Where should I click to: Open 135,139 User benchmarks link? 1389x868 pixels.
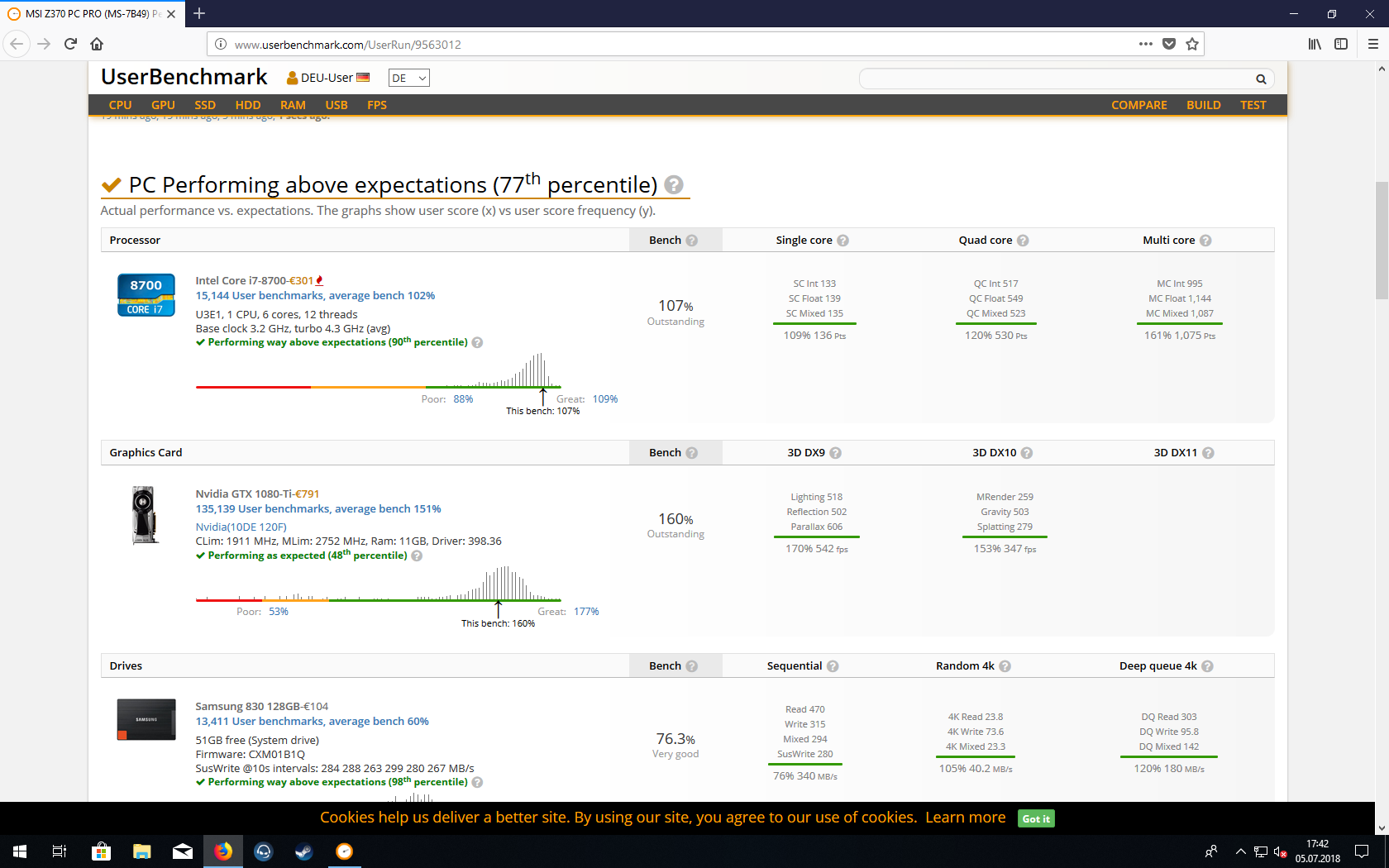318,509
